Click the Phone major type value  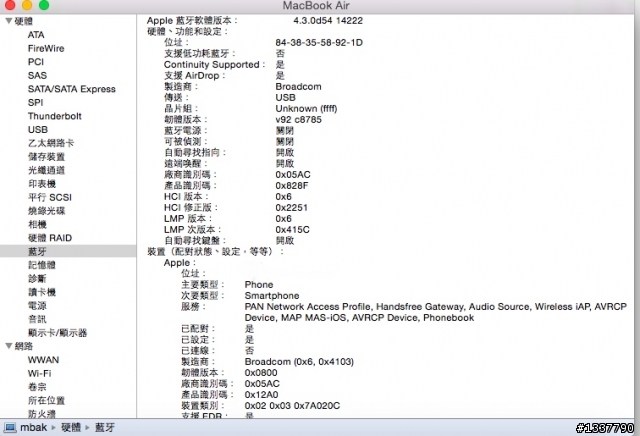(259, 285)
